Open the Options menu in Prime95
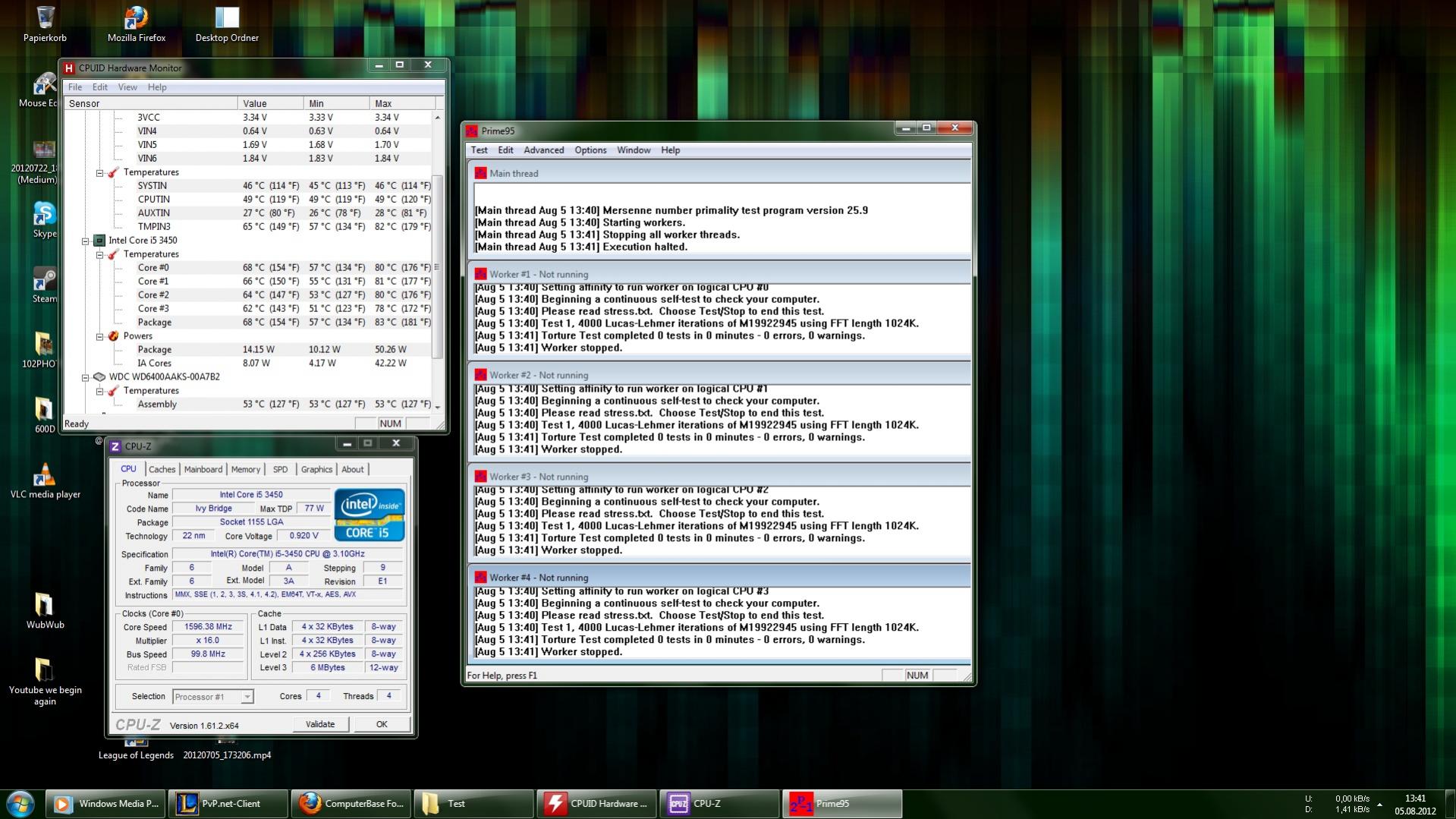This screenshot has width=1456, height=819. [590, 150]
